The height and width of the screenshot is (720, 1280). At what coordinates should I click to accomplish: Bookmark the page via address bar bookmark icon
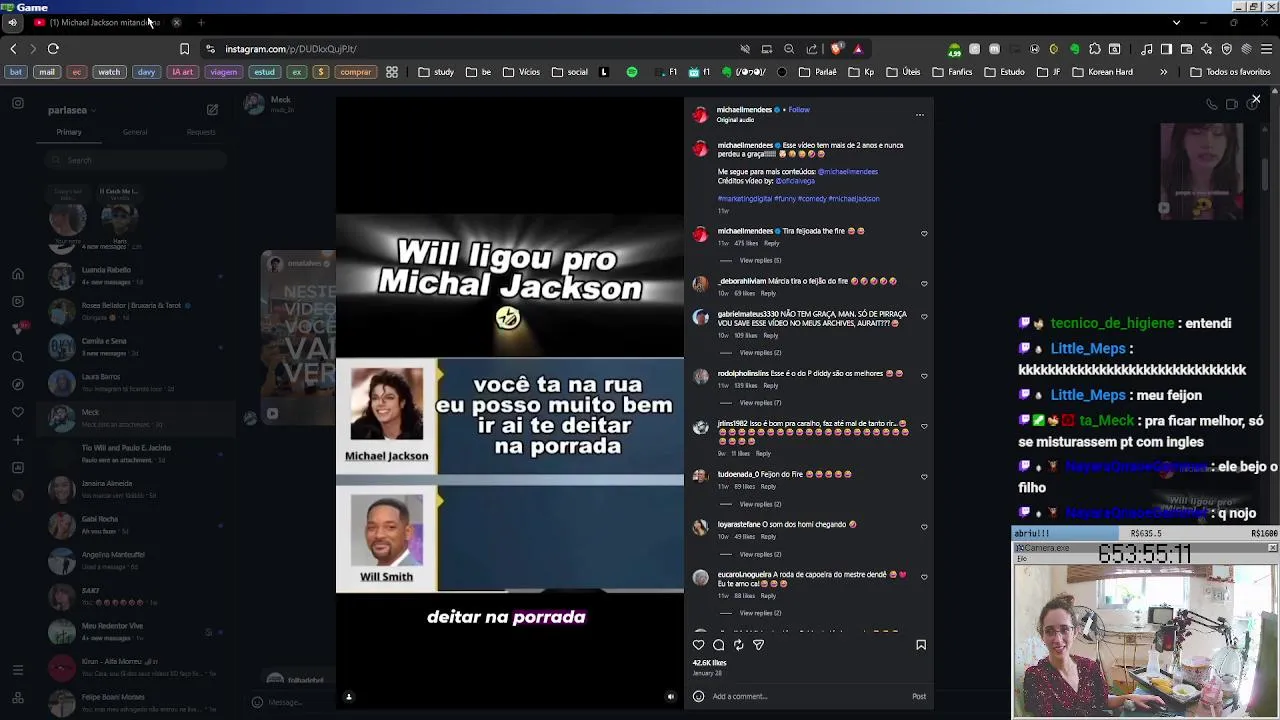(184, 49)
